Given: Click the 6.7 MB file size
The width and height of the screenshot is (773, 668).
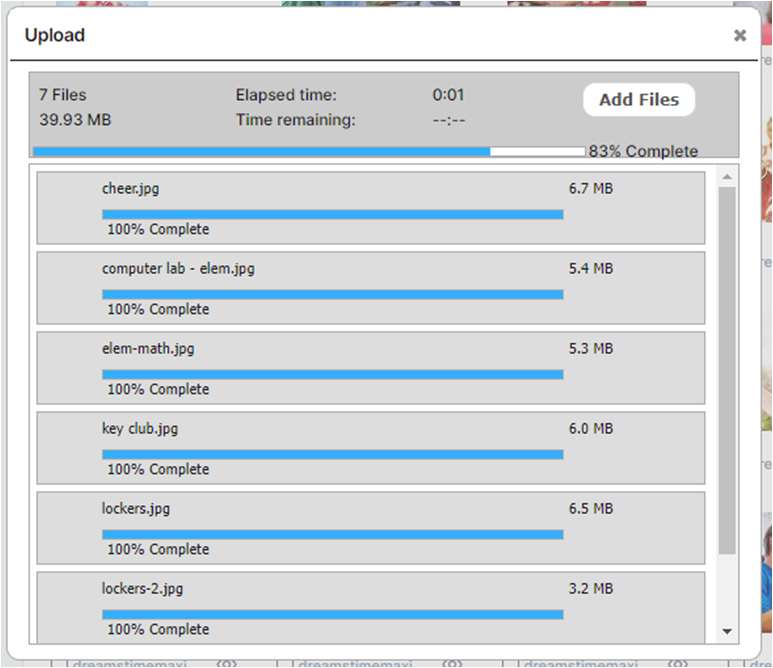Looking at the screenshot, I should pyautogui.click(x=591, y=188).
